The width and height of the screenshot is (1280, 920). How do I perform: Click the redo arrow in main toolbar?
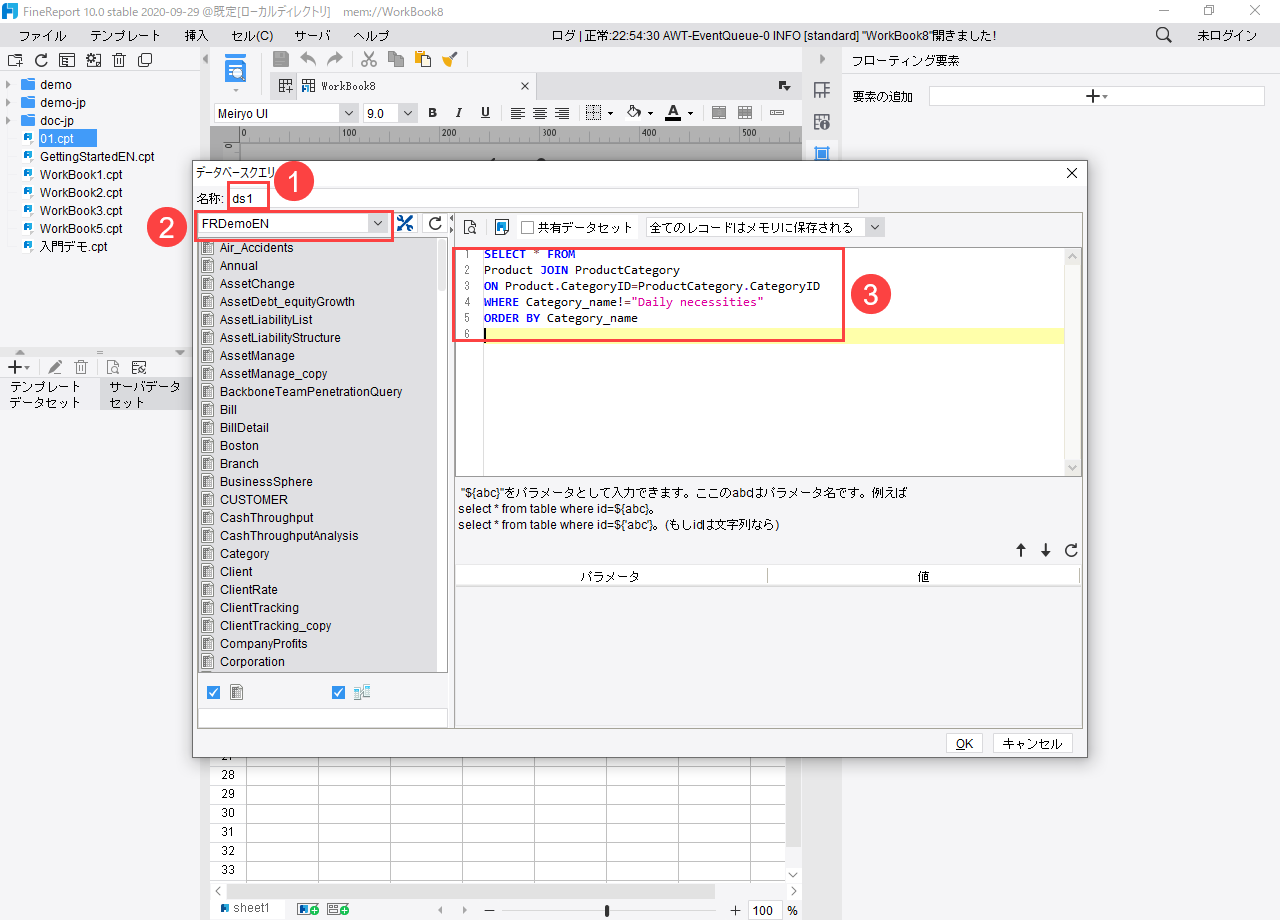tap(335, 60)
